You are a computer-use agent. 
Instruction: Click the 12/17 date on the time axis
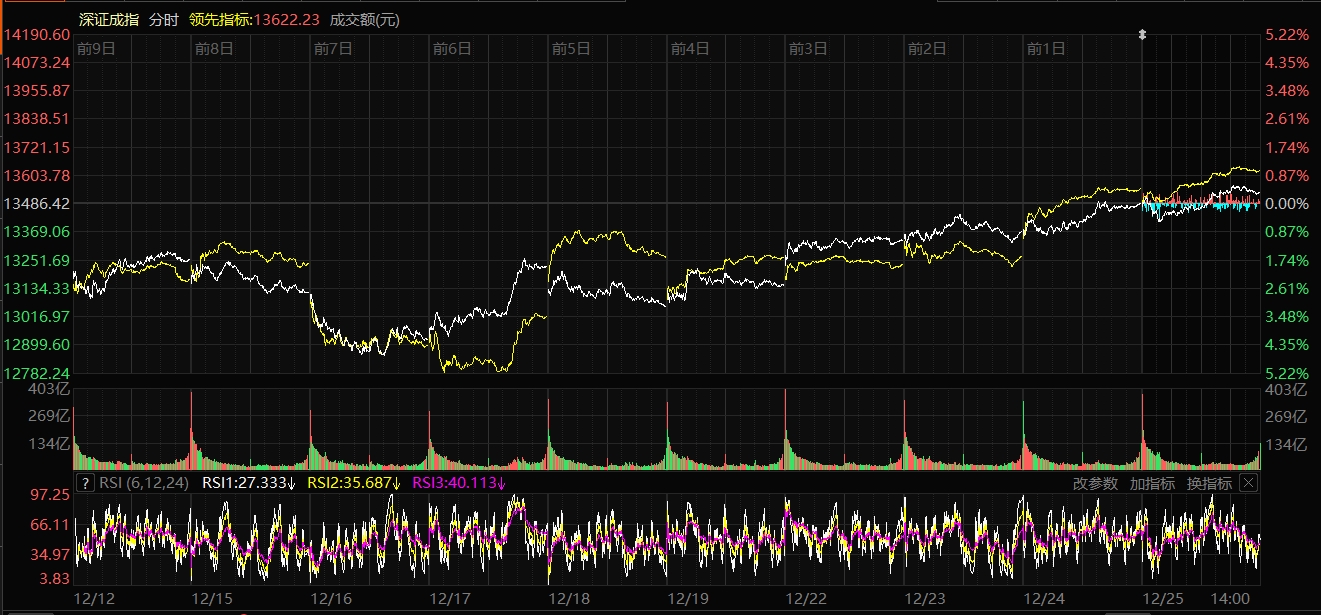[450, 598]
